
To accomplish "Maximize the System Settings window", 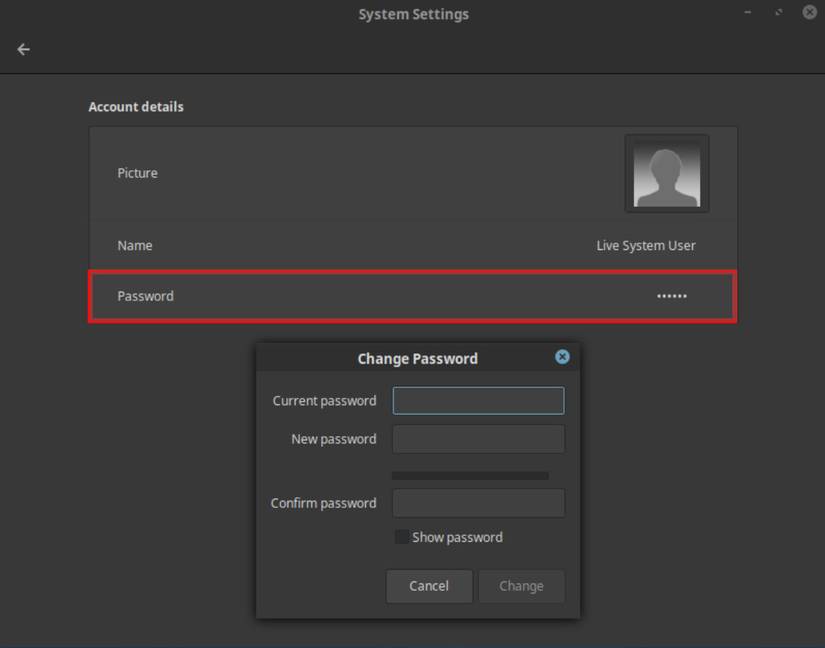I will pos(779,12).
